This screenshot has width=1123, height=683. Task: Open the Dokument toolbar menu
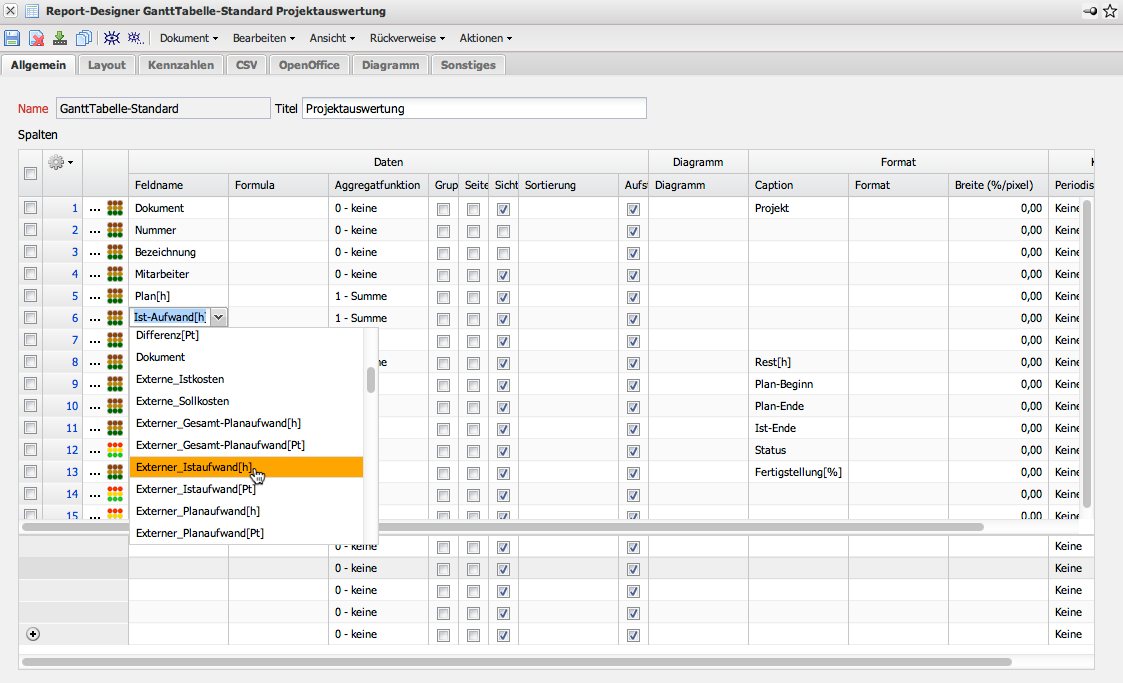point(189,38)
